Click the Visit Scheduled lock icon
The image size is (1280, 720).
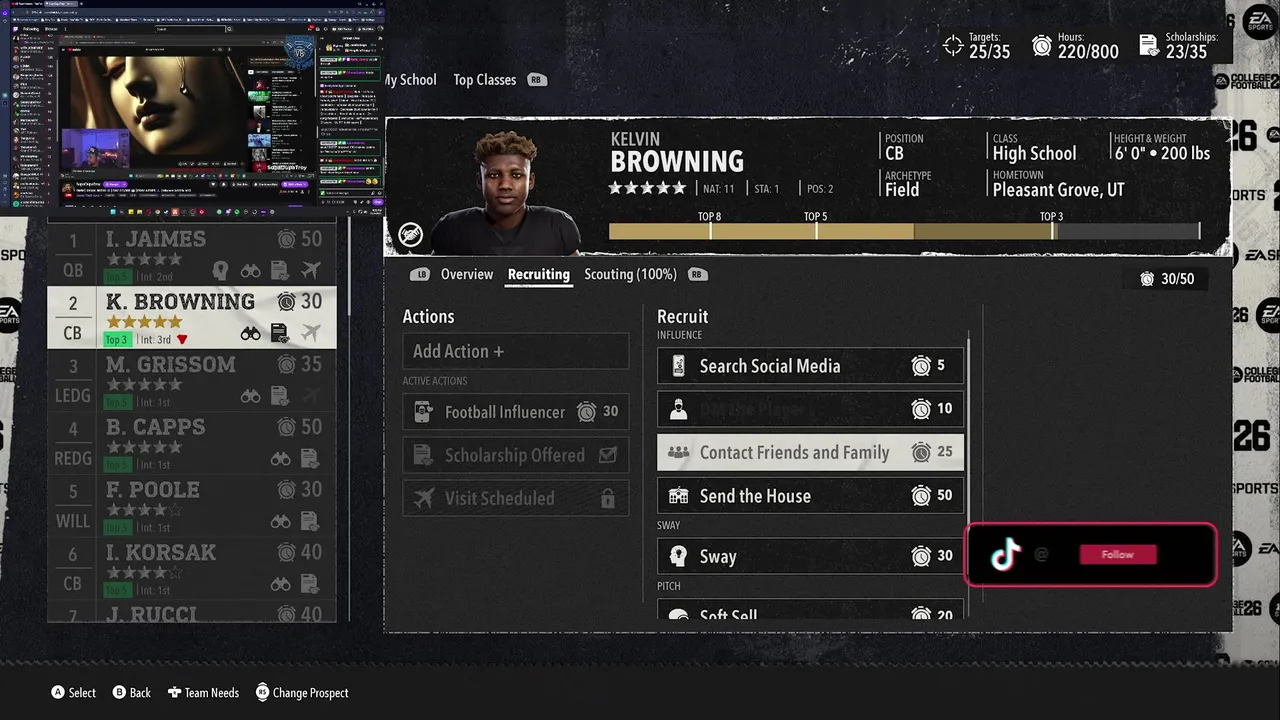607,498
